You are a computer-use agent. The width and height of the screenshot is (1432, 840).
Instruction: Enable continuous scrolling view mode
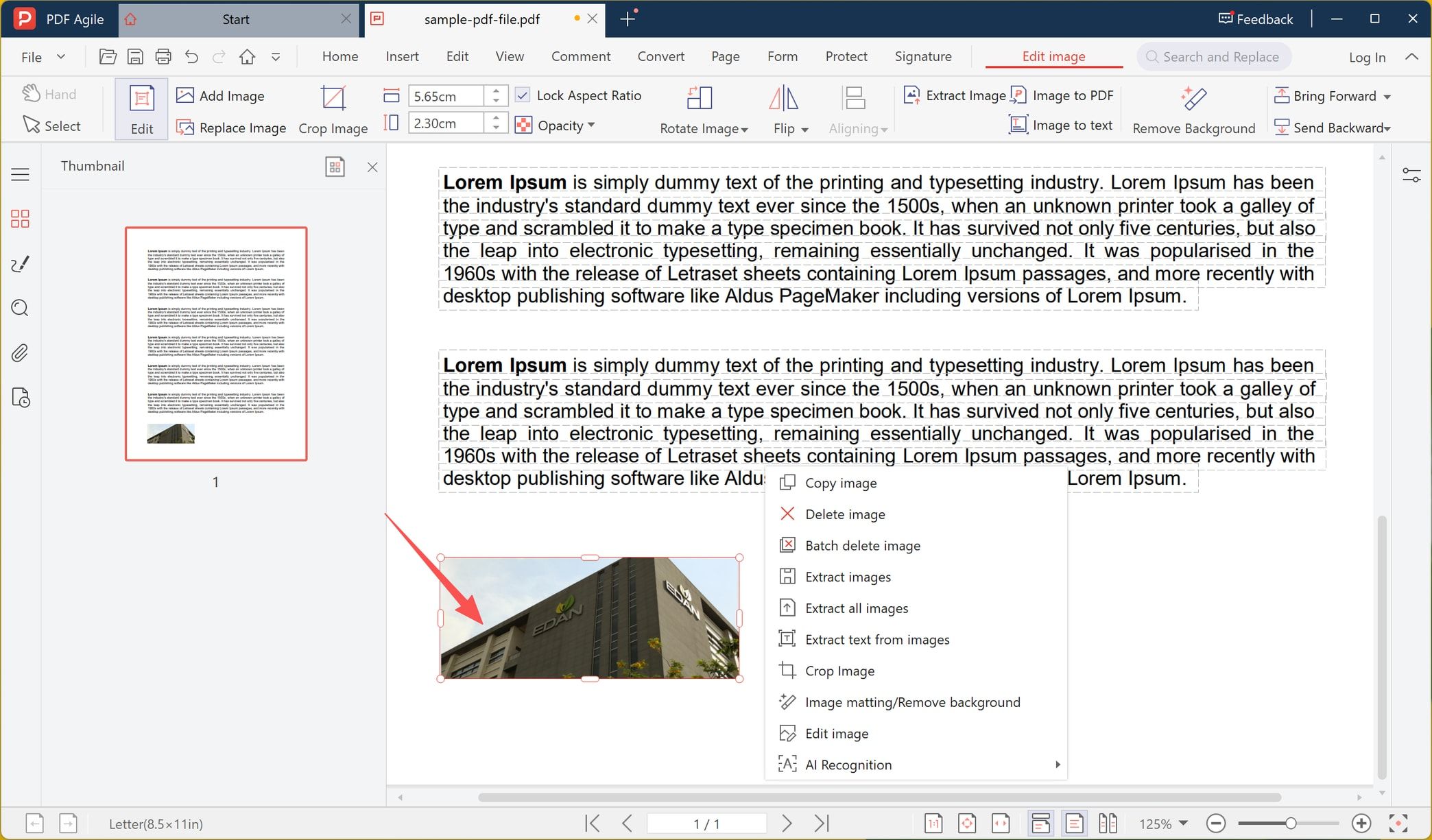point(1041,823)
